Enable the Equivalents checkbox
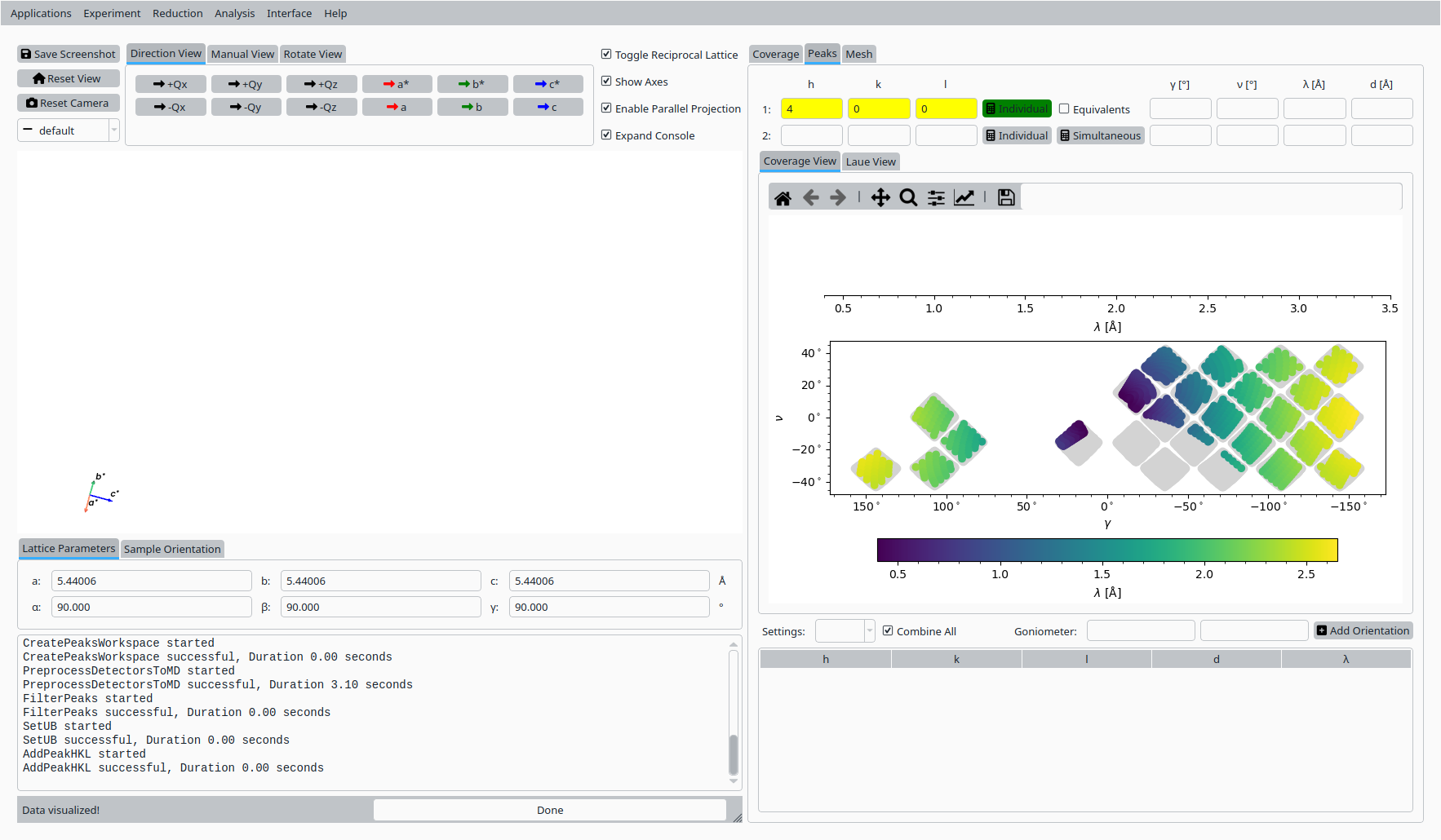 pyautogui.click(x=1064, y=109)
